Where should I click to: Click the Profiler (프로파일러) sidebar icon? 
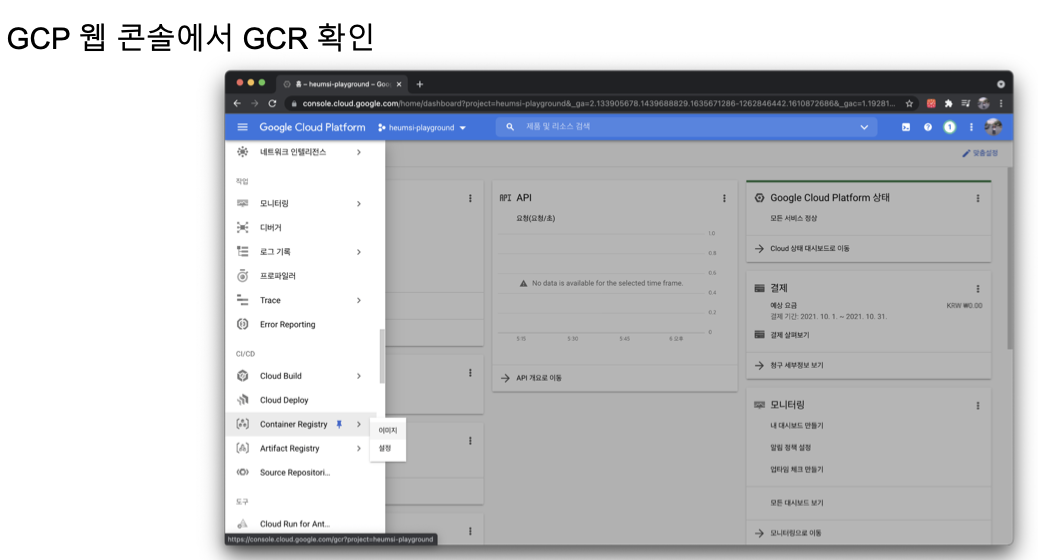click(242, 275)
